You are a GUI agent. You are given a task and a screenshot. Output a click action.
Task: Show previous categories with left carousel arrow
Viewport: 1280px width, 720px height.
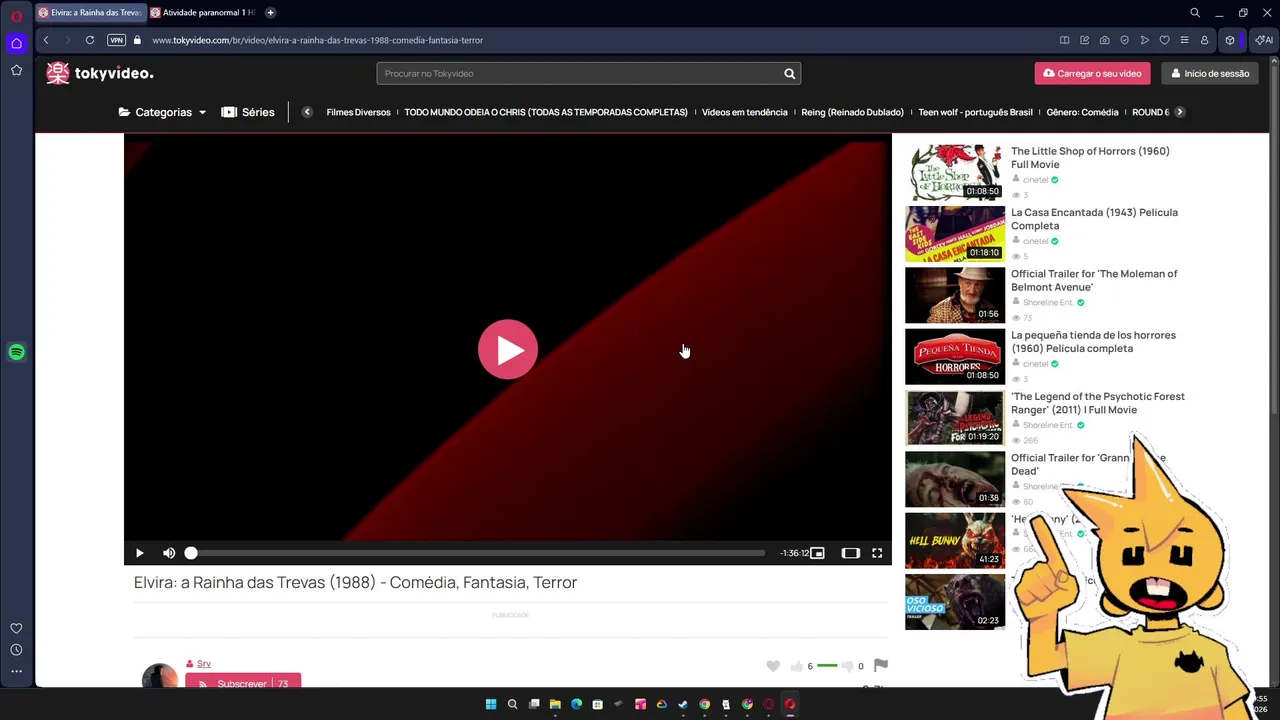click(x=307, y=112)
